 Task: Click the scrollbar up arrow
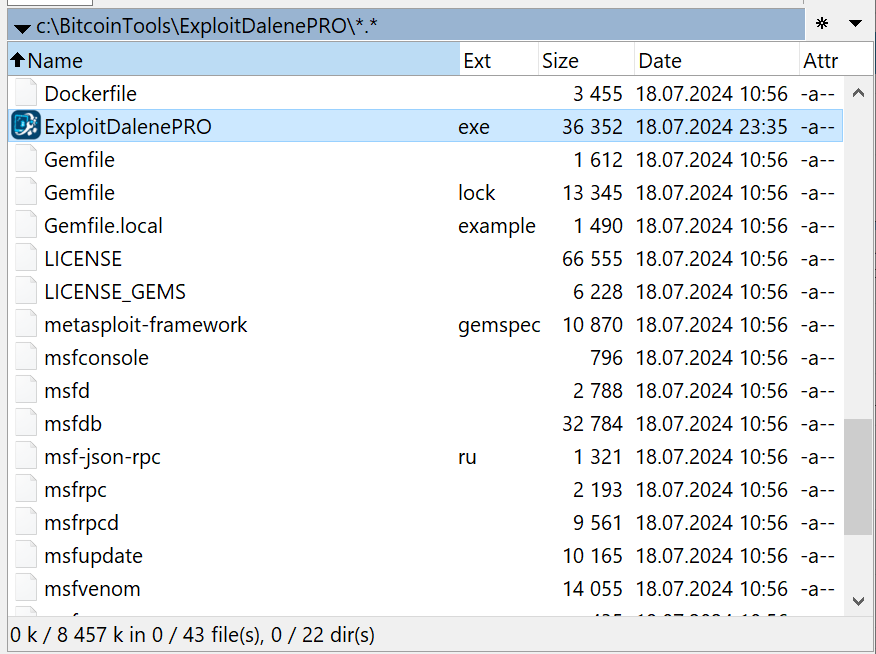(x=858, y=93)
